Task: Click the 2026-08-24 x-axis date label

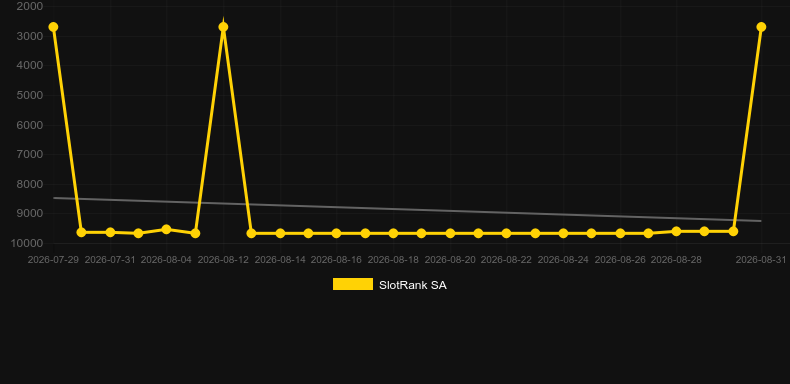Action: point(563,260)
